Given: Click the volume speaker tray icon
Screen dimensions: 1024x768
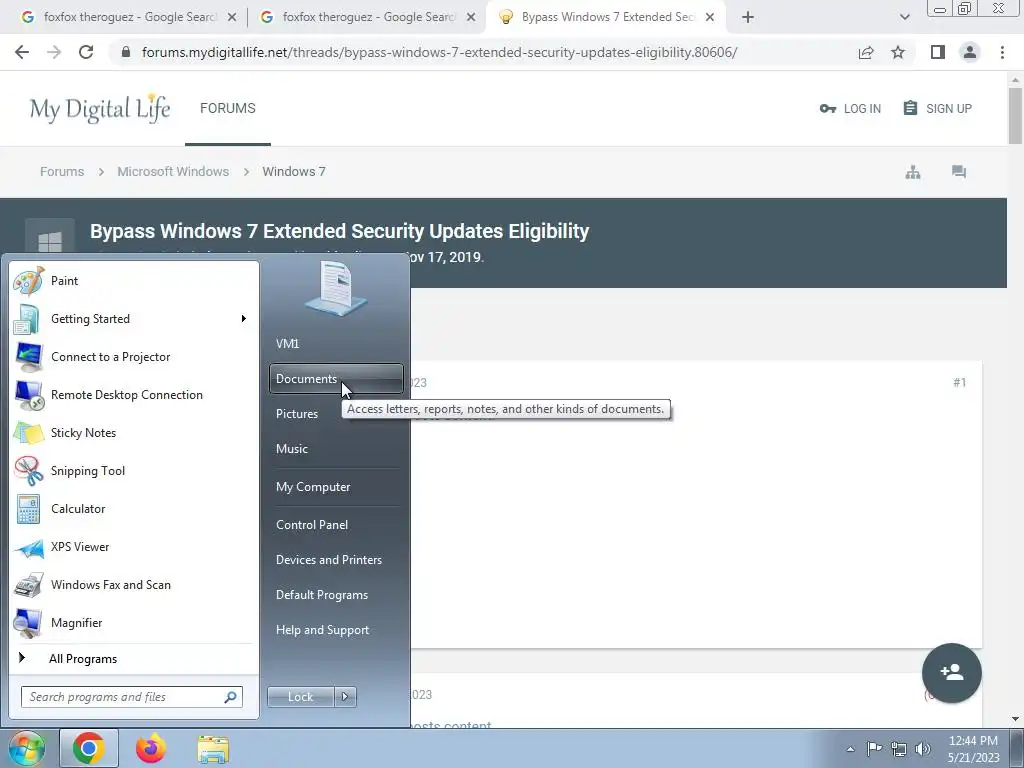Looking at the screenshot, I should [x=923, y=749].
